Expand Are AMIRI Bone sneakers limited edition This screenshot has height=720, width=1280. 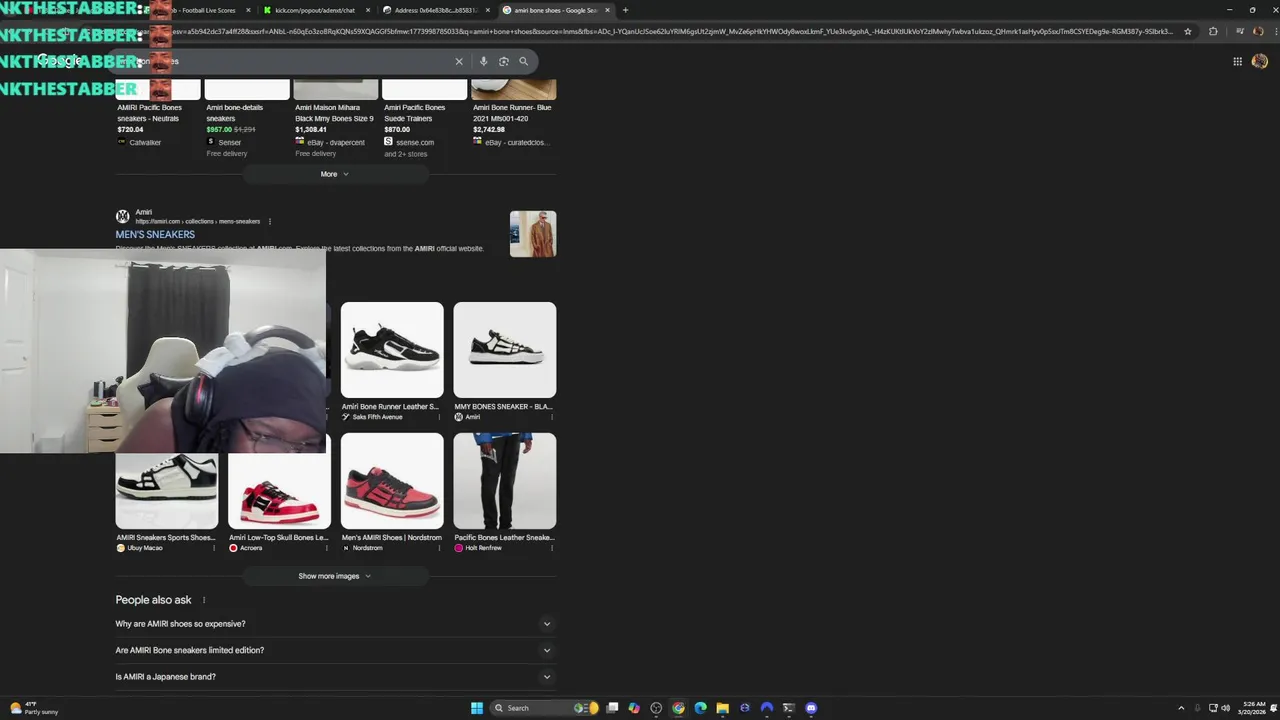[x=335, y=650]
